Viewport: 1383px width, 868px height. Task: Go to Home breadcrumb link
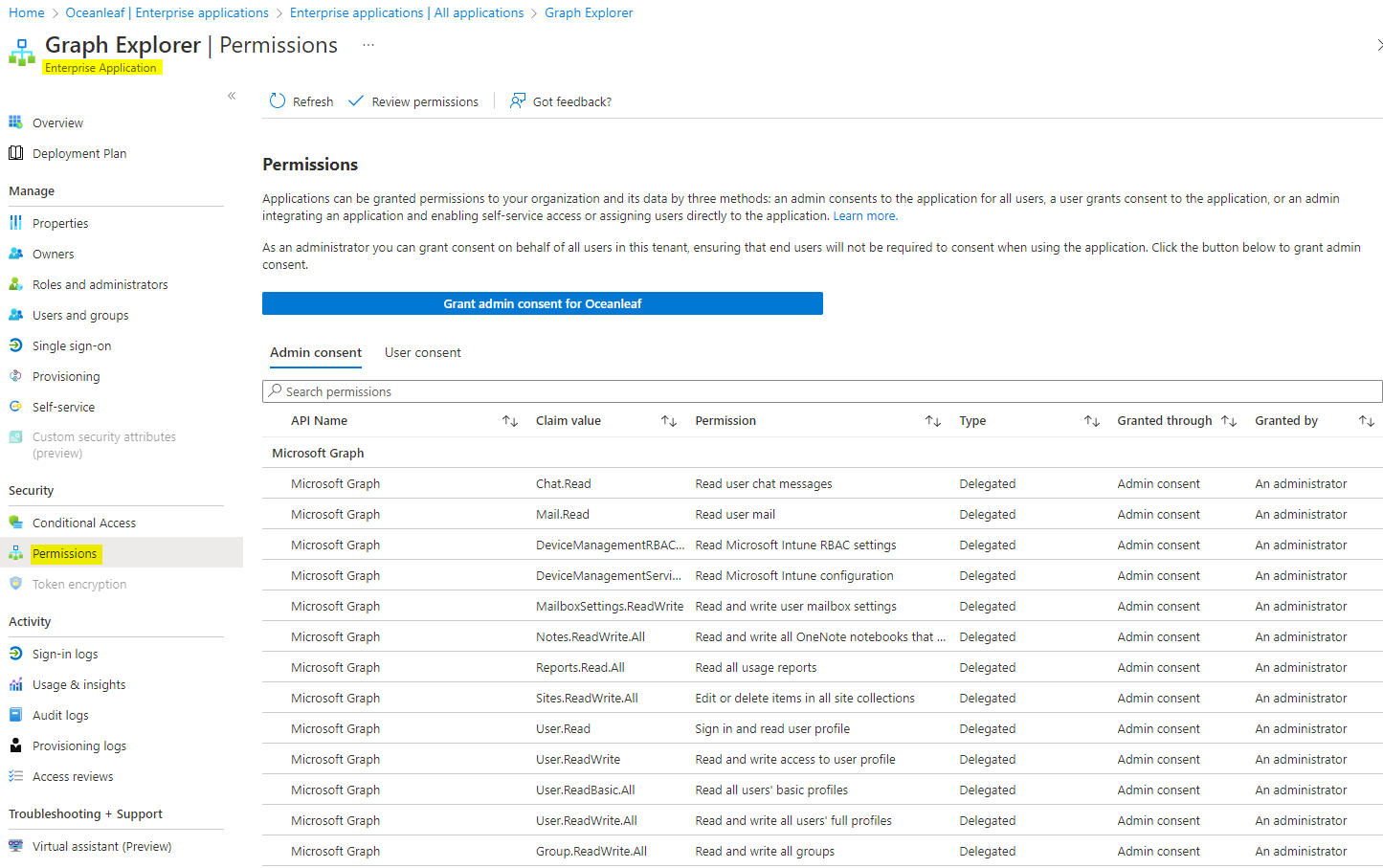click(27, 12)
